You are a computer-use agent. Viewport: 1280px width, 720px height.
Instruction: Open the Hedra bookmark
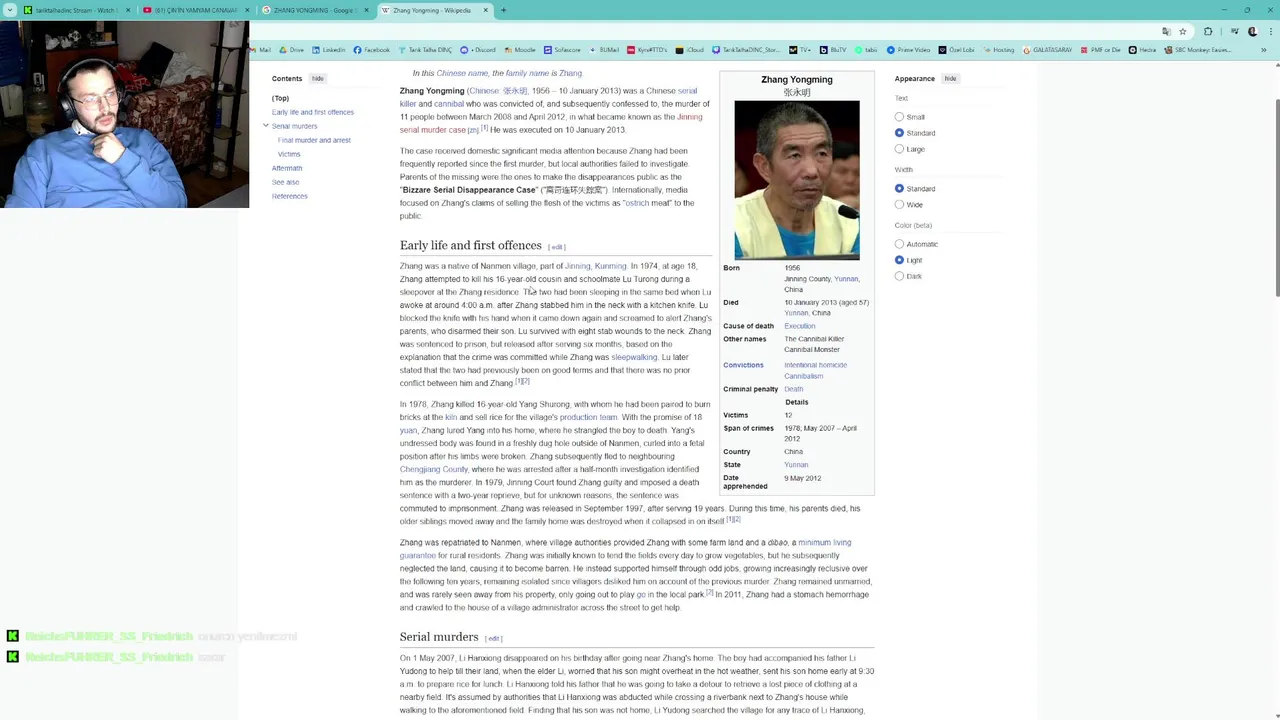click(x=1142, y=50)
